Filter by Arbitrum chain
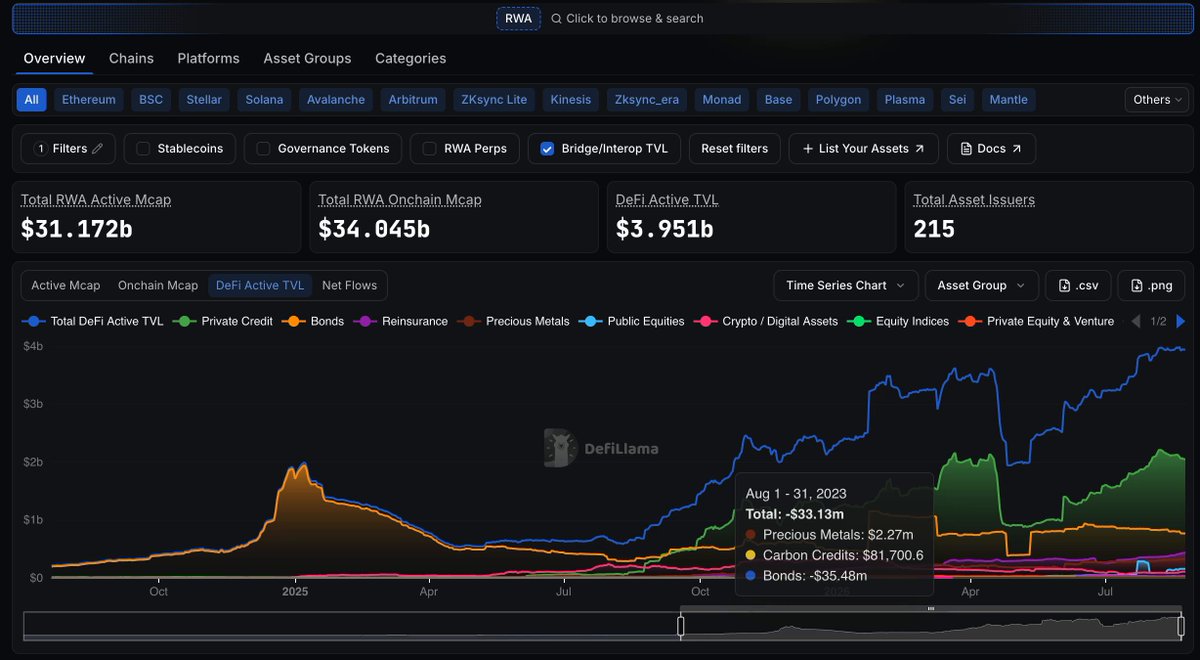This screenshot has width=1200, height=660. (x=413, y=99)
